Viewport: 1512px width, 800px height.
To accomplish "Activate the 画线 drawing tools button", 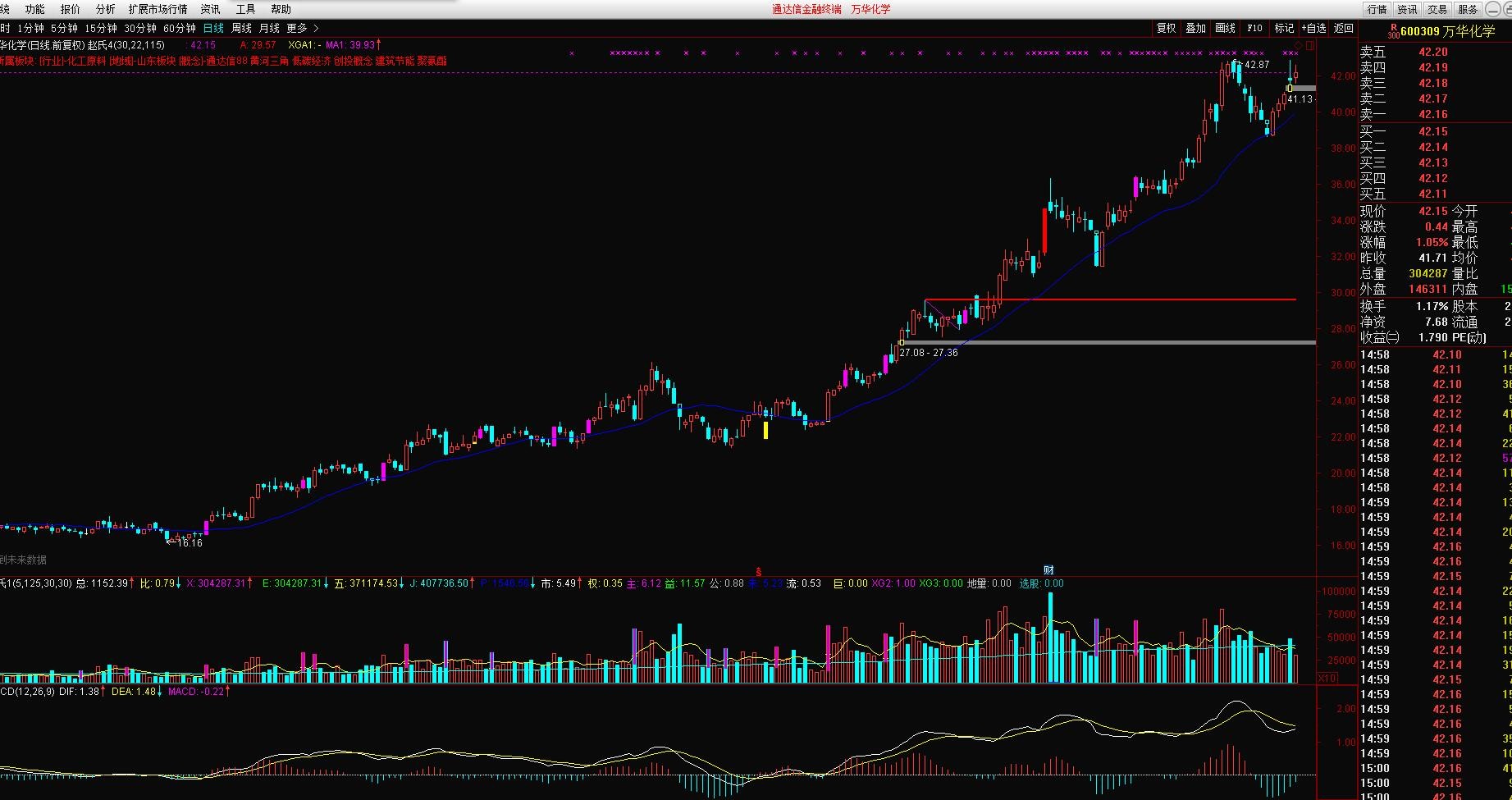I will pos(1225,28).
